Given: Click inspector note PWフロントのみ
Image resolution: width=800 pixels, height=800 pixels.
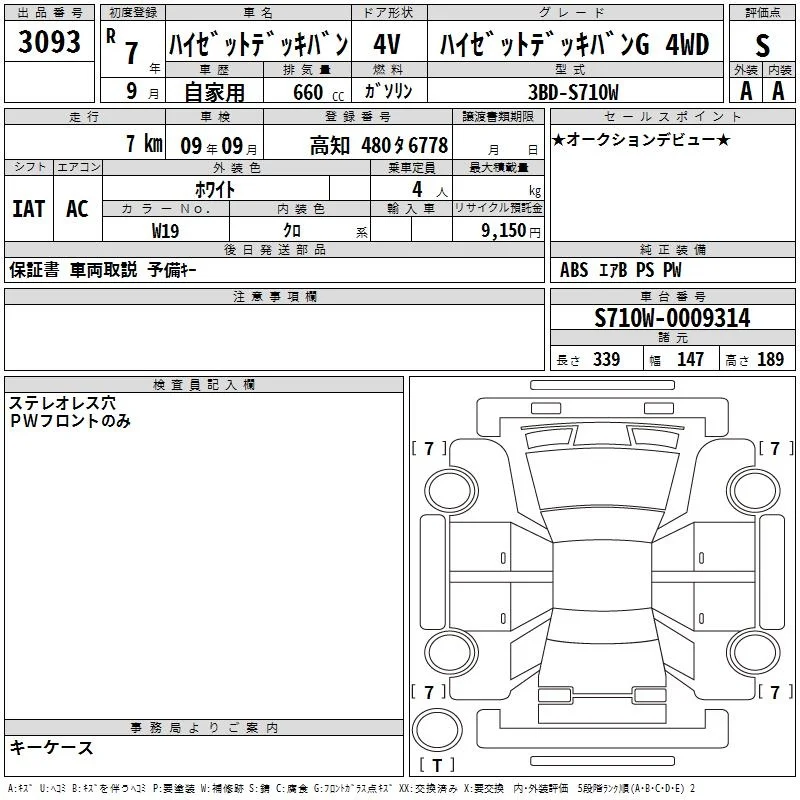Looking at the screenshot, I should coord(70,421).
